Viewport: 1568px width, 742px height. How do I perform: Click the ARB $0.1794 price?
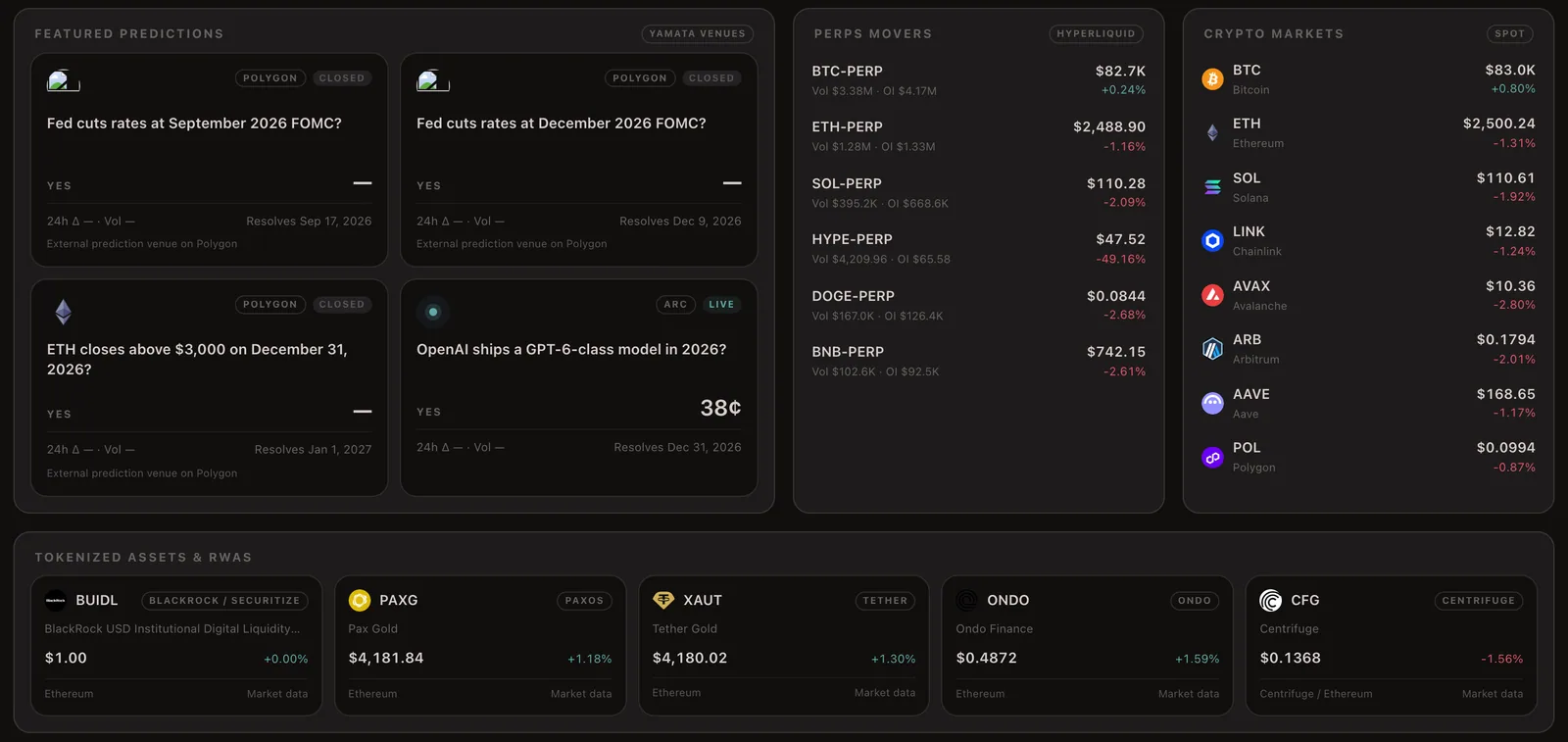click(1506, 340)
